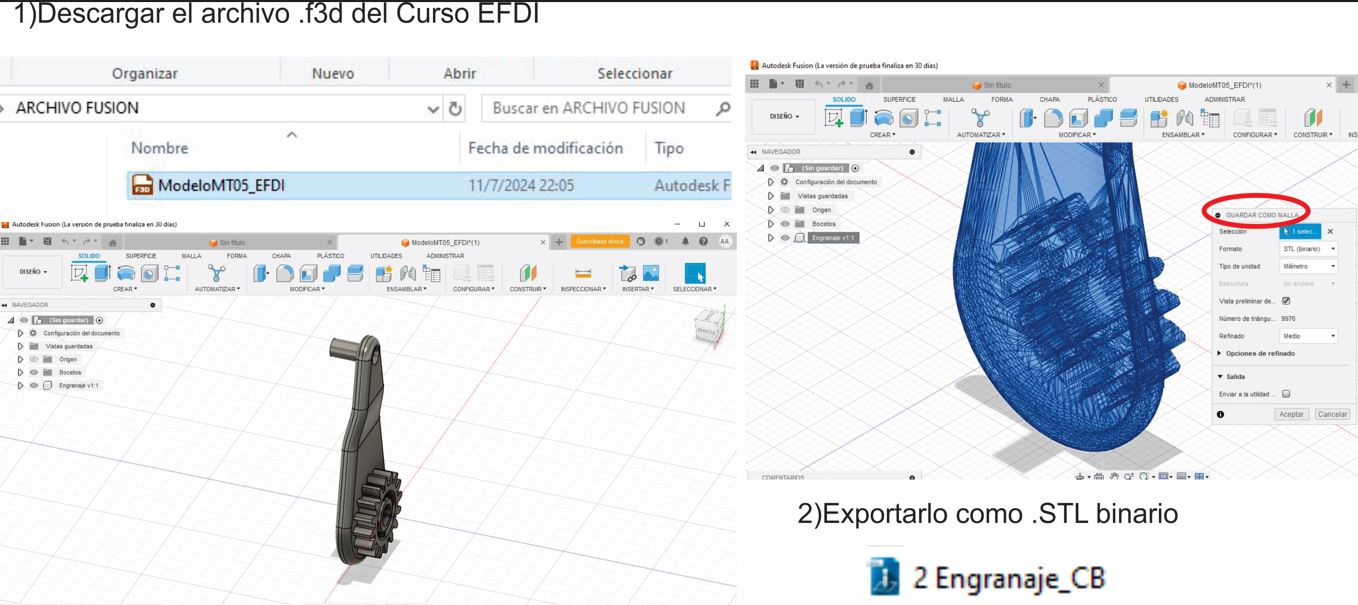Image resolution: width=1358 pixels, height=605 pixels.
Task: Enable the Enviar a la utilidad checkbox
Action: tap(1286, 394)
